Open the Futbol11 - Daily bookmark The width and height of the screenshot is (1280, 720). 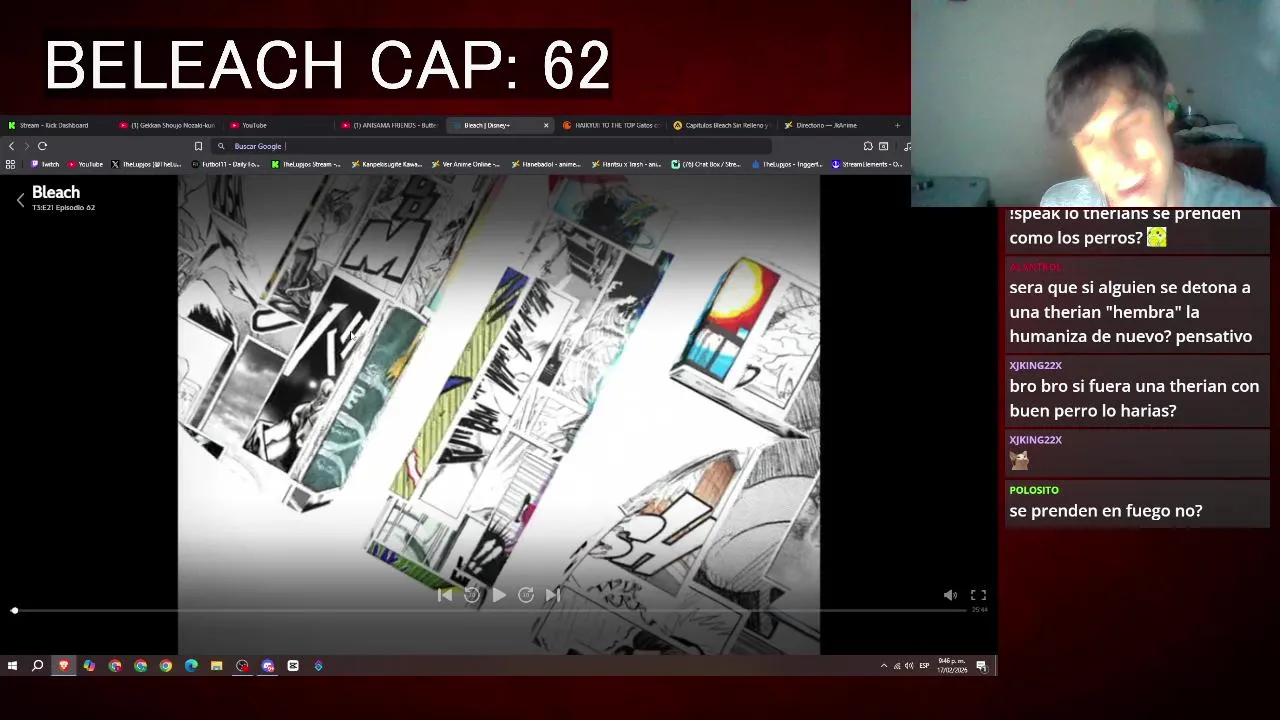[226, 164]
